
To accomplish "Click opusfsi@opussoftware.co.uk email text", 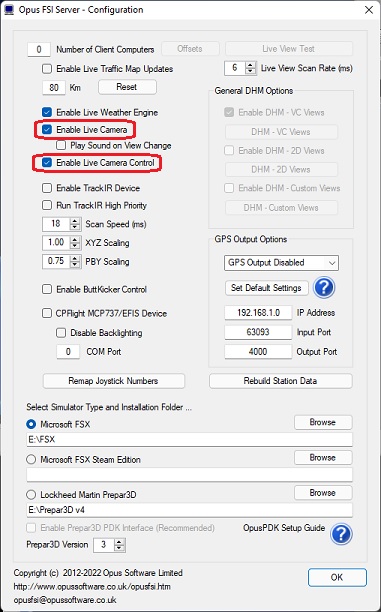I will click(65, 600).
